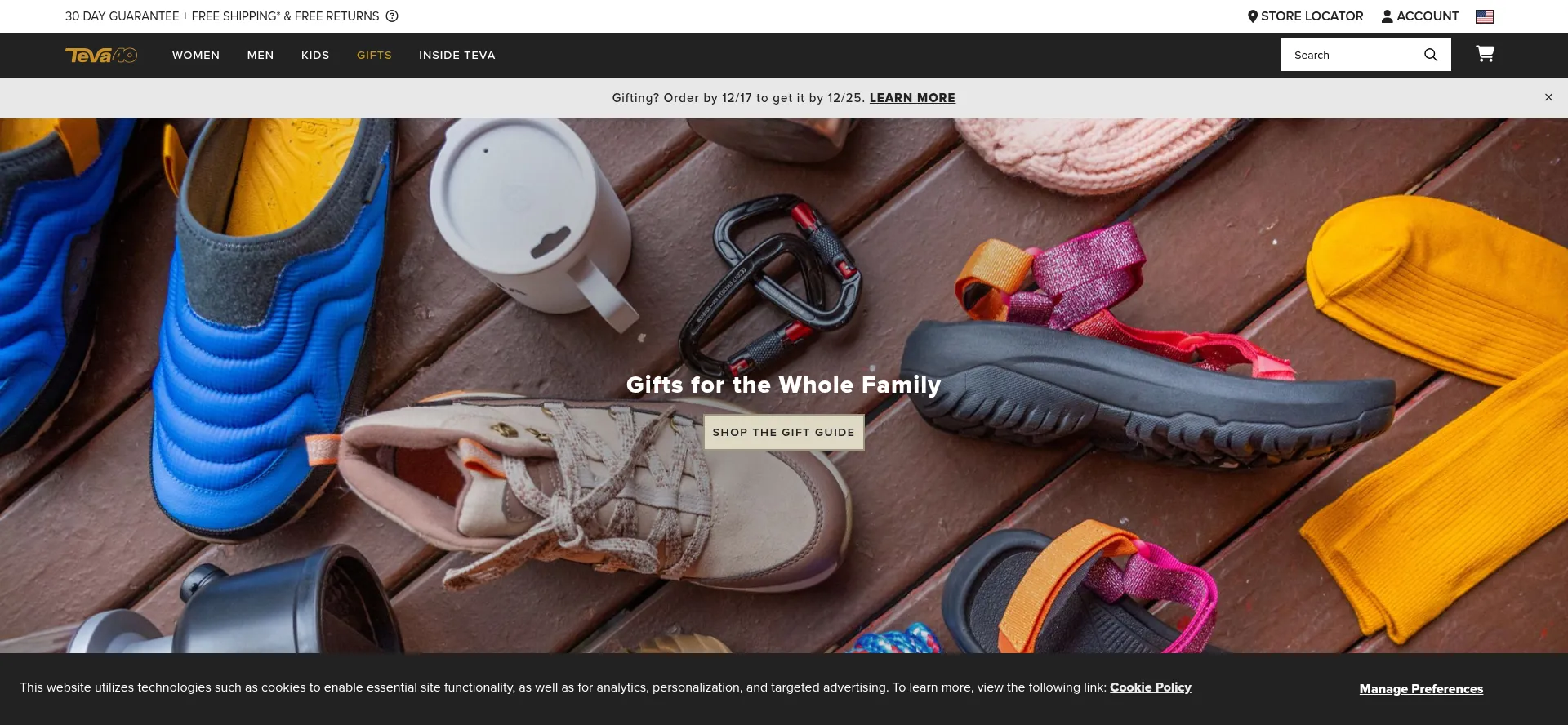Click Shop the Gift Guide button
The width and height of the screenshot is (1568, 725).
pos(784,432)
